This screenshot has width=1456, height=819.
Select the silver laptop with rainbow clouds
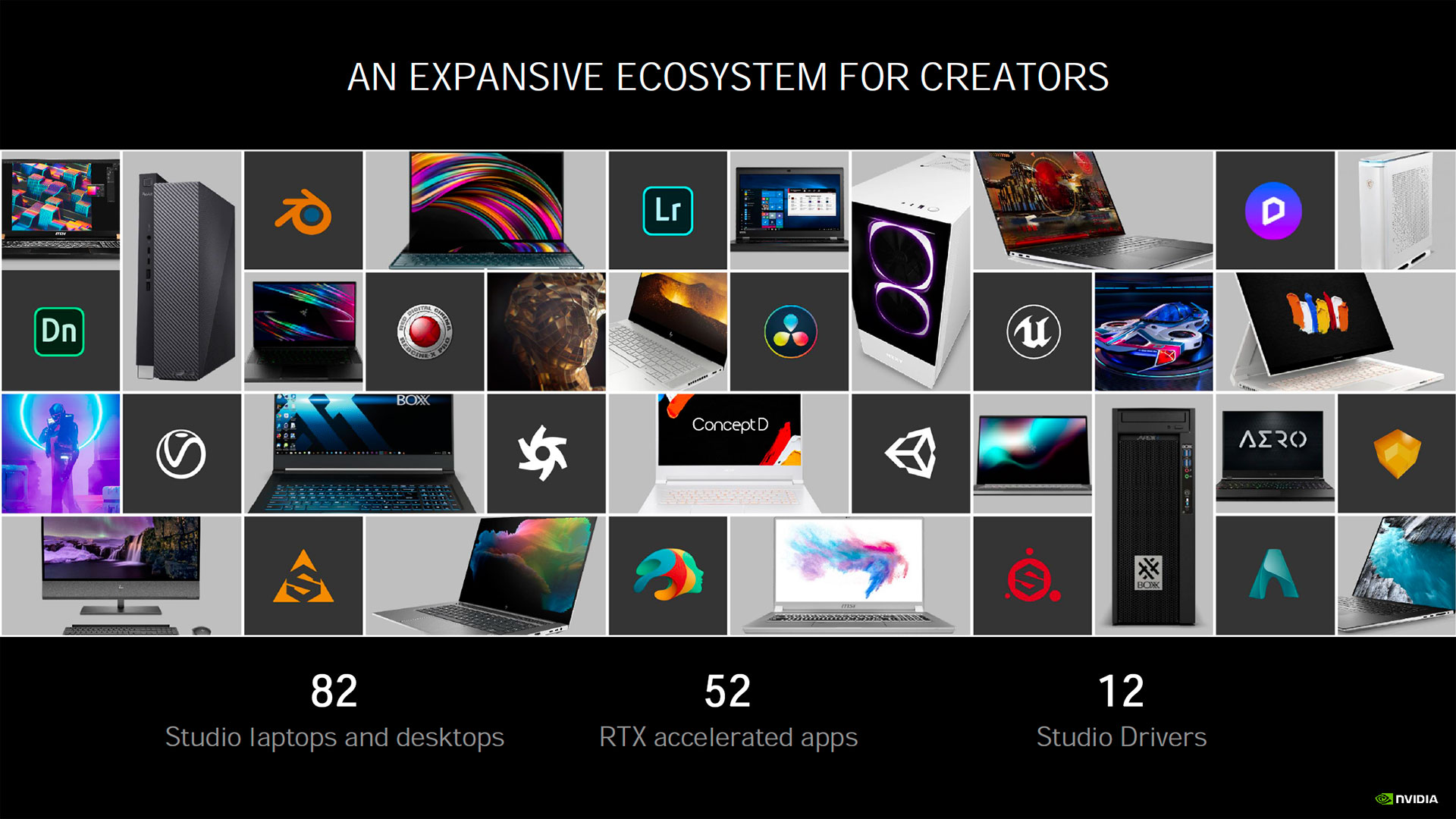(x=485, y=576)
